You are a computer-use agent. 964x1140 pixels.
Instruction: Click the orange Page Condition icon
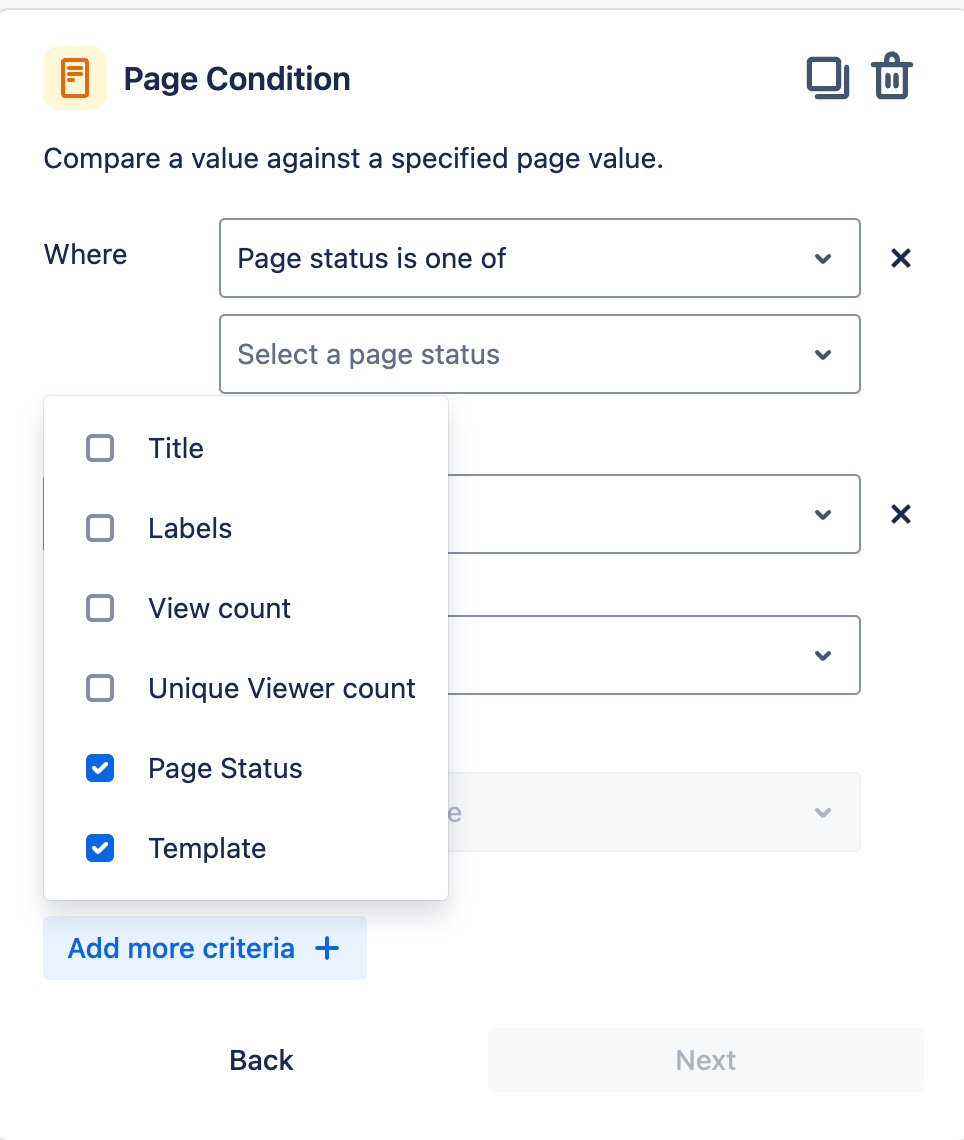coord(75,78)
